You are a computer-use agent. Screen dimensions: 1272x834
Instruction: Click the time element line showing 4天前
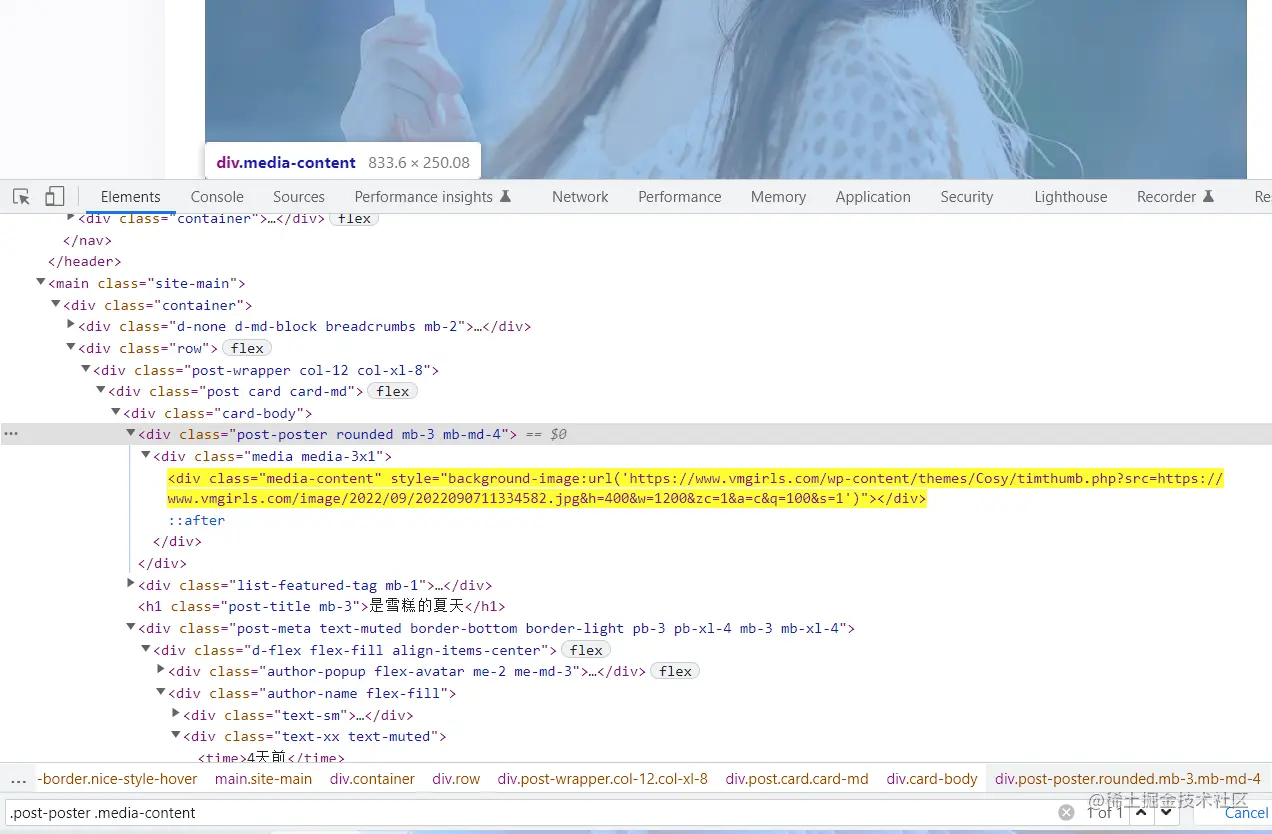[x=271, y=758]
